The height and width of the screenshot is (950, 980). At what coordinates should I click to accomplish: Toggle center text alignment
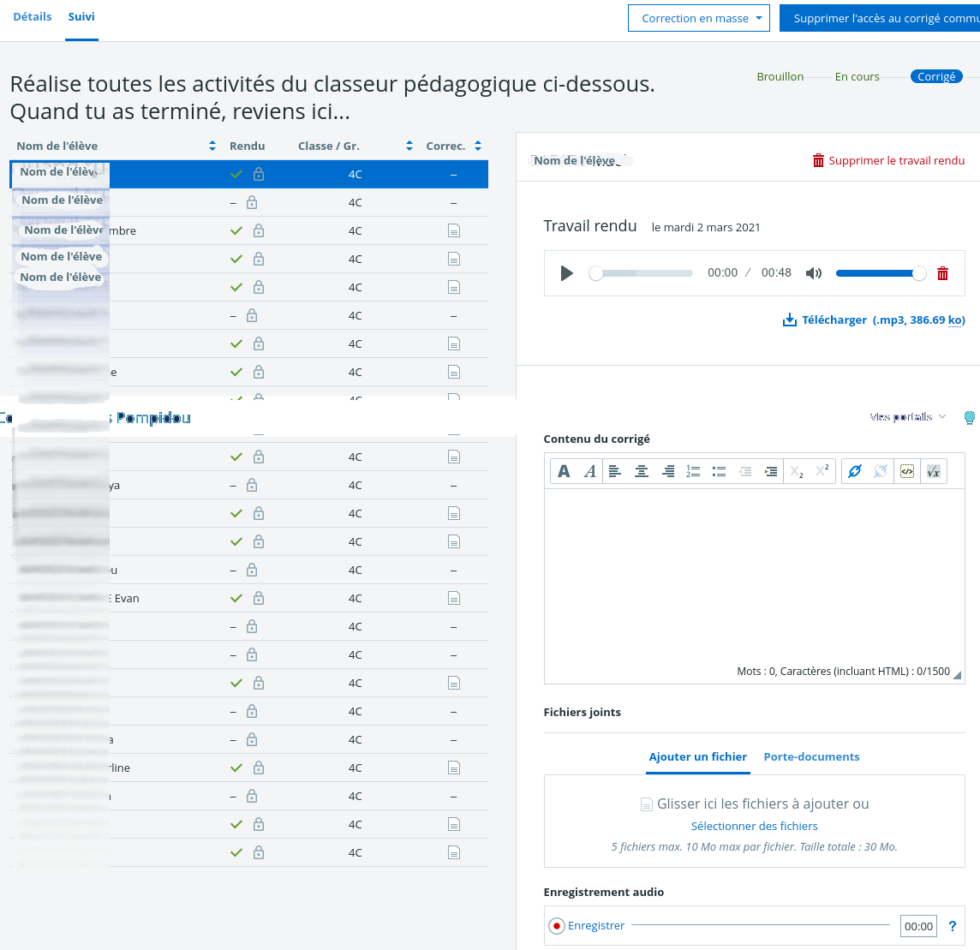(642, 471)
